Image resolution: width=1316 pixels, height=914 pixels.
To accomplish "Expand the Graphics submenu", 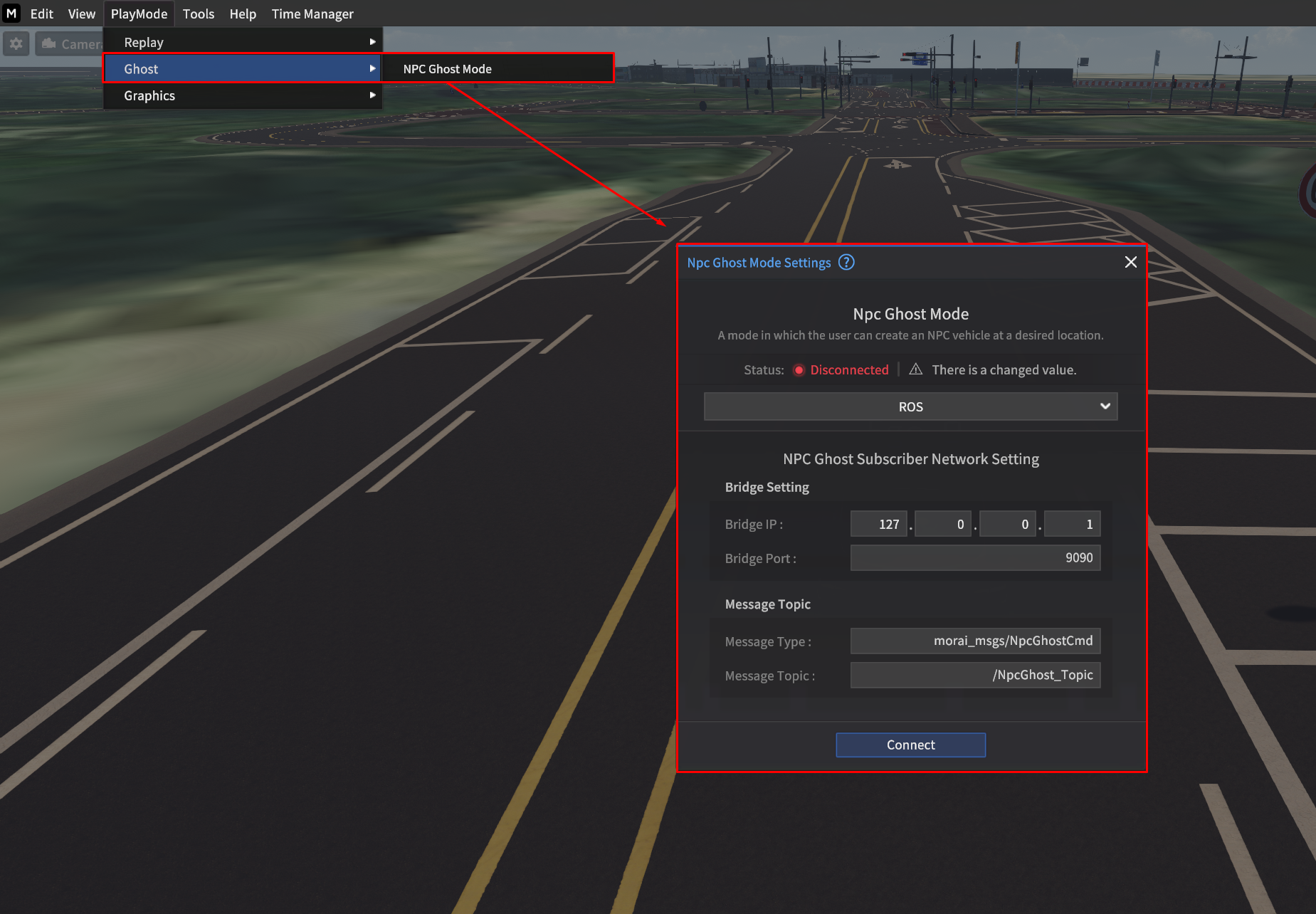I will tap(243, 95).
